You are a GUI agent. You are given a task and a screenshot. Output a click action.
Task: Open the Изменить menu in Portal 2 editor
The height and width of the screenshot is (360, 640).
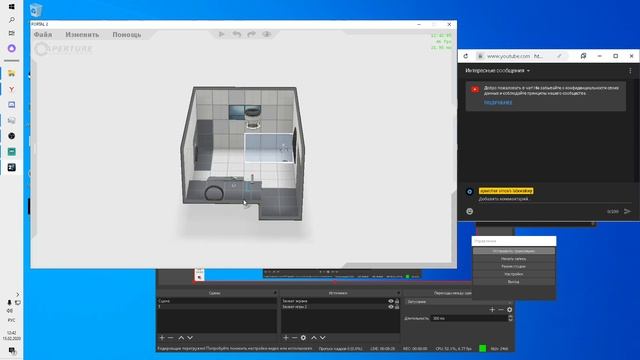click(82, 35)
